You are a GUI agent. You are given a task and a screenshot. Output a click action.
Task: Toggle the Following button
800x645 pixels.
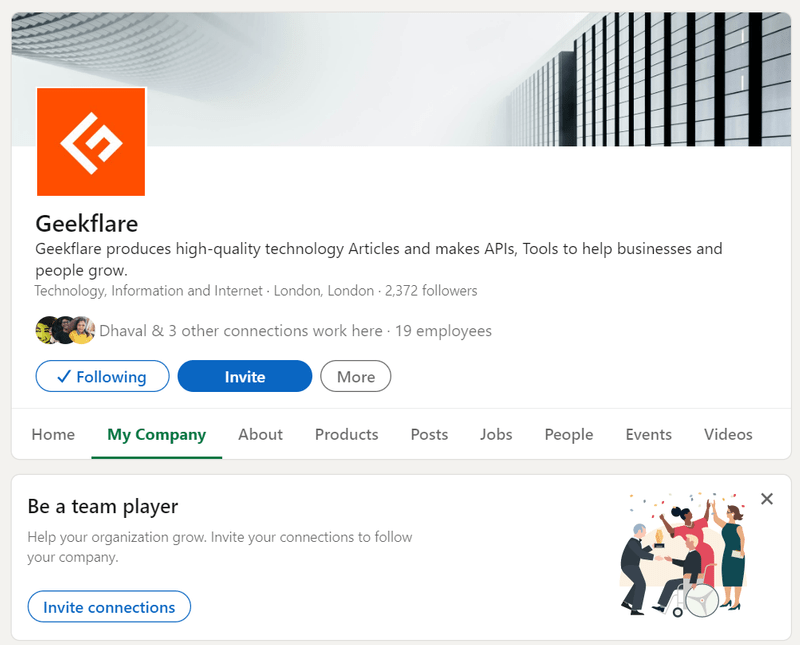tap(100, 377)
